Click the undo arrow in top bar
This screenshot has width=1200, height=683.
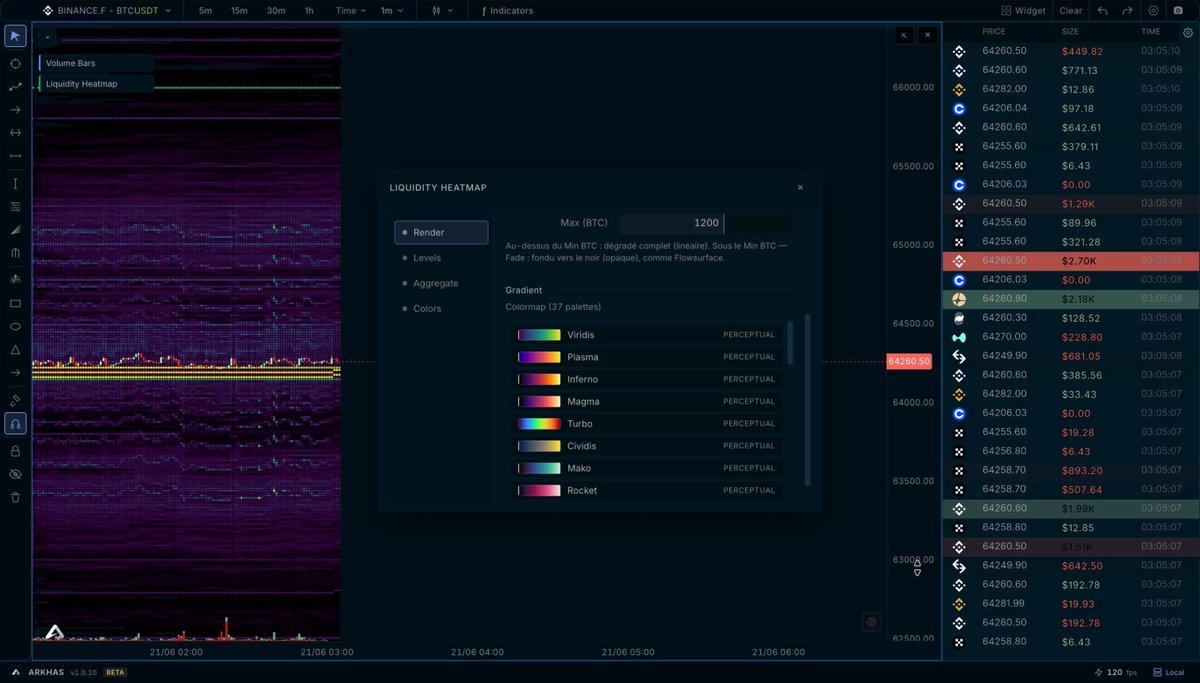[x=1103, y=10]
